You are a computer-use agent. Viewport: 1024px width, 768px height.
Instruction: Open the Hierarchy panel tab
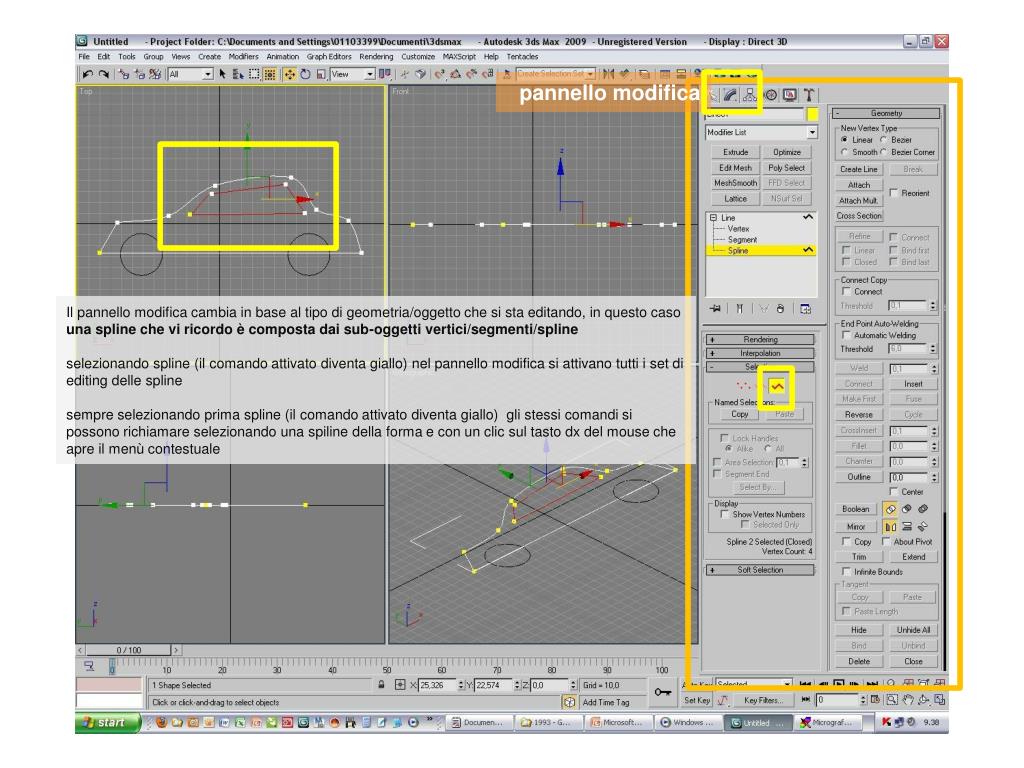pyautogui.click(x=749, y=95)
